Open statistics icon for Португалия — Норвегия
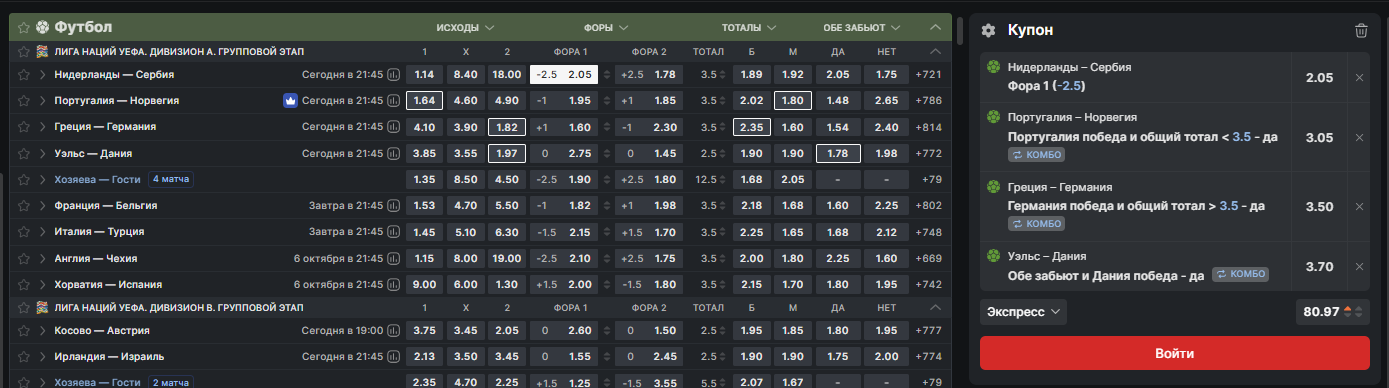Screen dimensions: 1389x388 [x=393, y=101]
